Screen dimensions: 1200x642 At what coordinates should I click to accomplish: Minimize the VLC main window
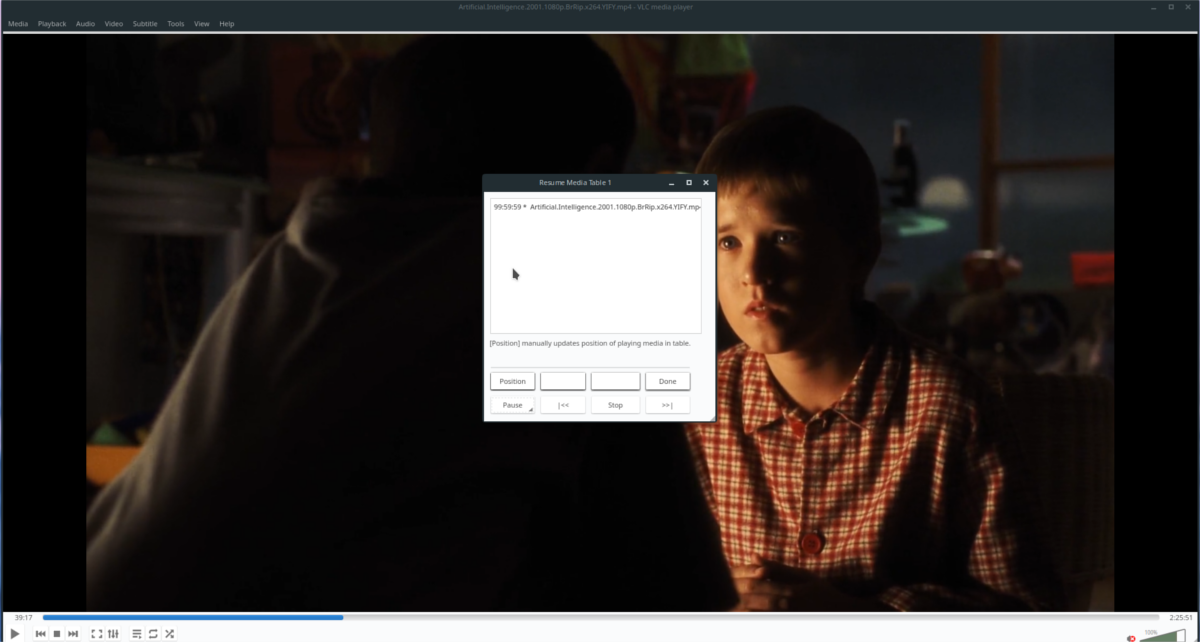(1155, 7)
